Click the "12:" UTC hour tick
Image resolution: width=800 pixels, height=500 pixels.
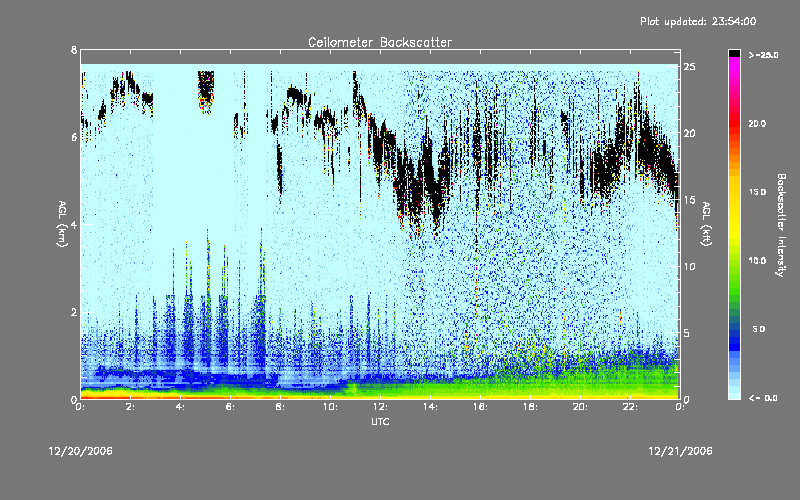(x=381, y=407)
